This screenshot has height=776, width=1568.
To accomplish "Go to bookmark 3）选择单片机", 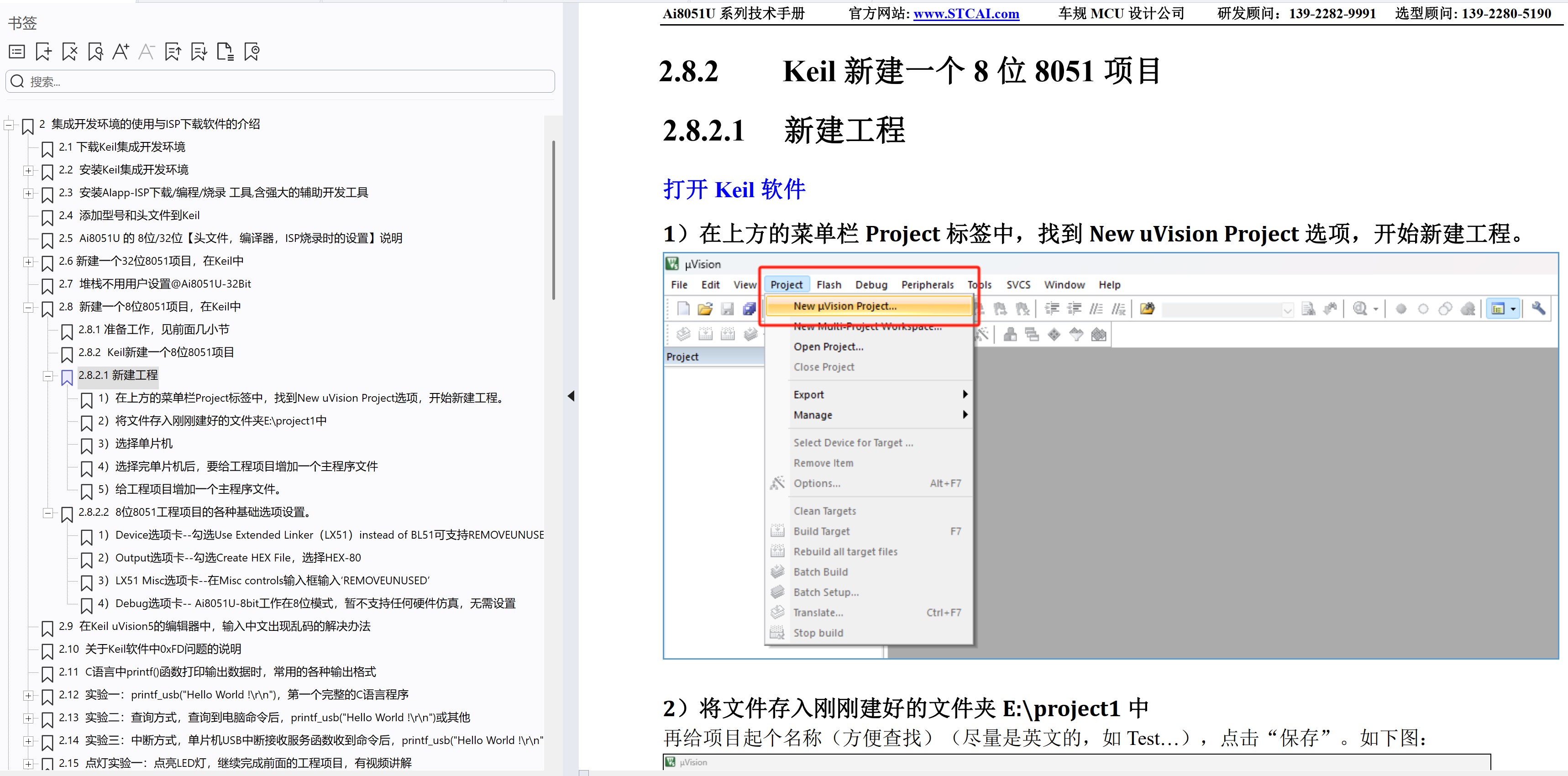I will click(135, 444).
